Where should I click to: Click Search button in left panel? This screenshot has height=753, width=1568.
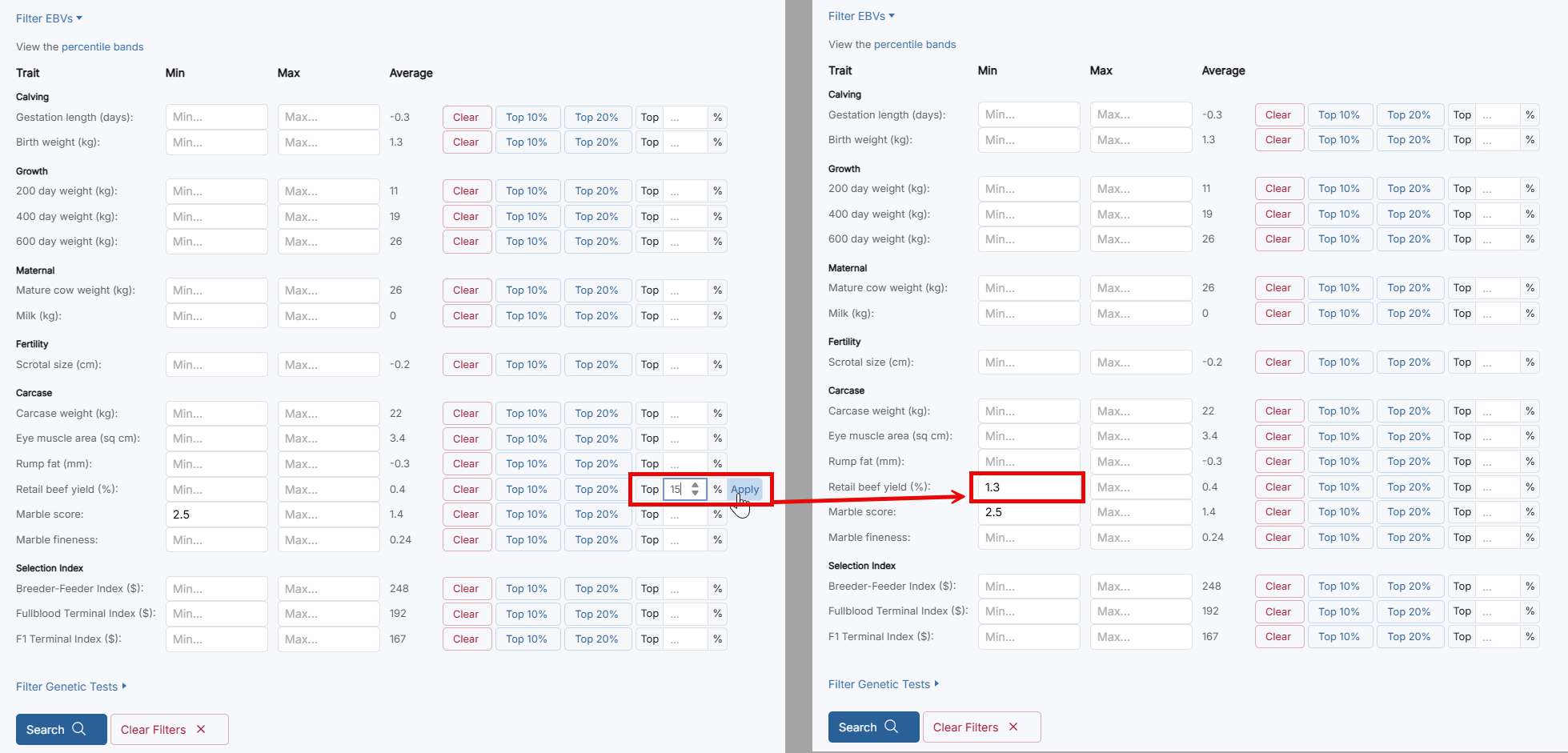(x=61, y=729)
